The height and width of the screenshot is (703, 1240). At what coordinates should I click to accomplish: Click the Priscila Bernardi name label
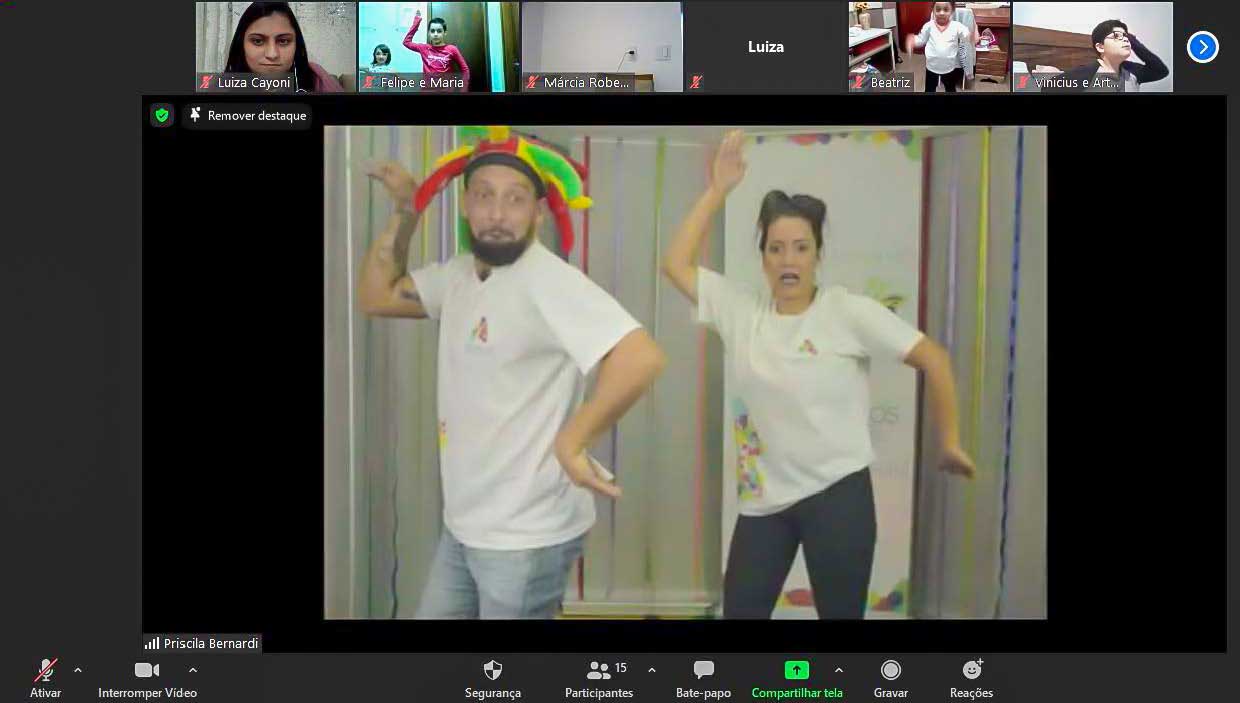(x=203, y=643)
